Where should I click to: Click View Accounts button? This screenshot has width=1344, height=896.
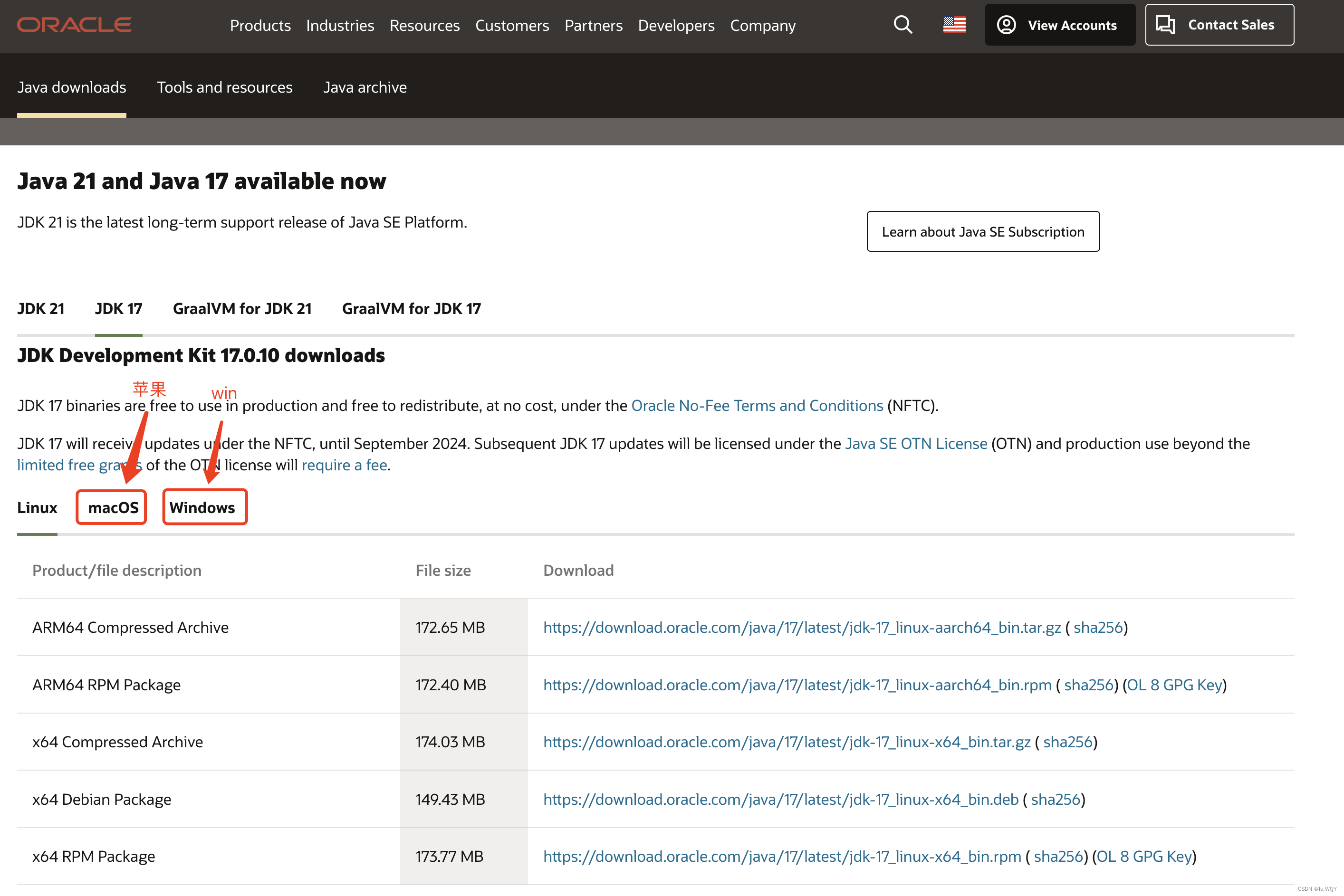coord(1060,25)
